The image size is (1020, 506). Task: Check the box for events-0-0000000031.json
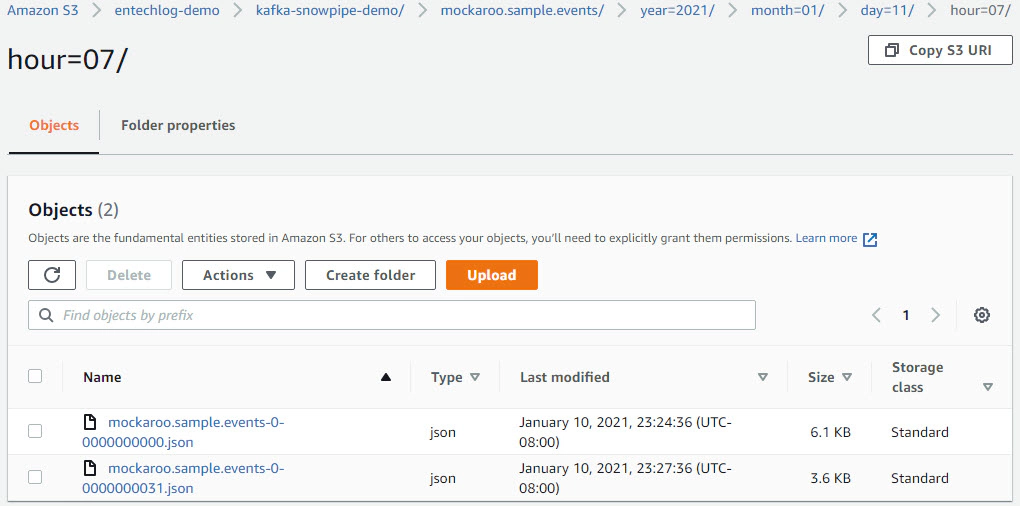tap(35, 477)
